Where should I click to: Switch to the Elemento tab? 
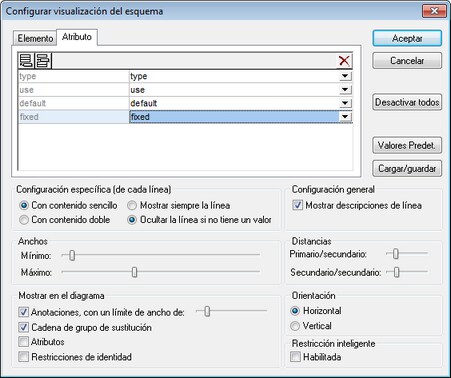coord(35,38)
